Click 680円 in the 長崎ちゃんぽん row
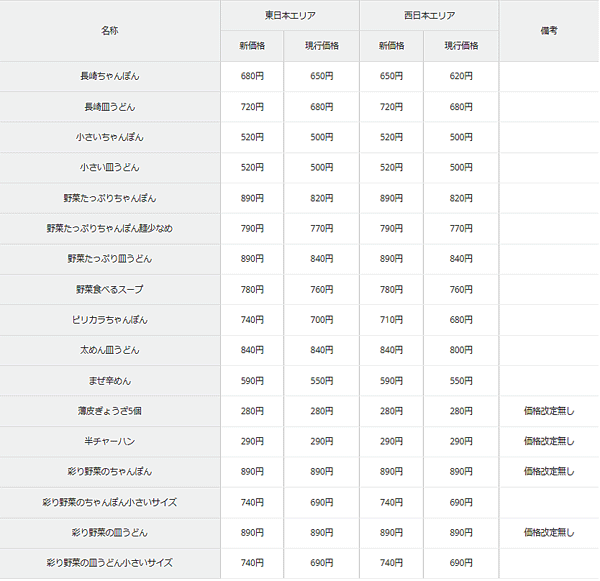Viewport: 600px width, 581px height. [x=252, y=76]
